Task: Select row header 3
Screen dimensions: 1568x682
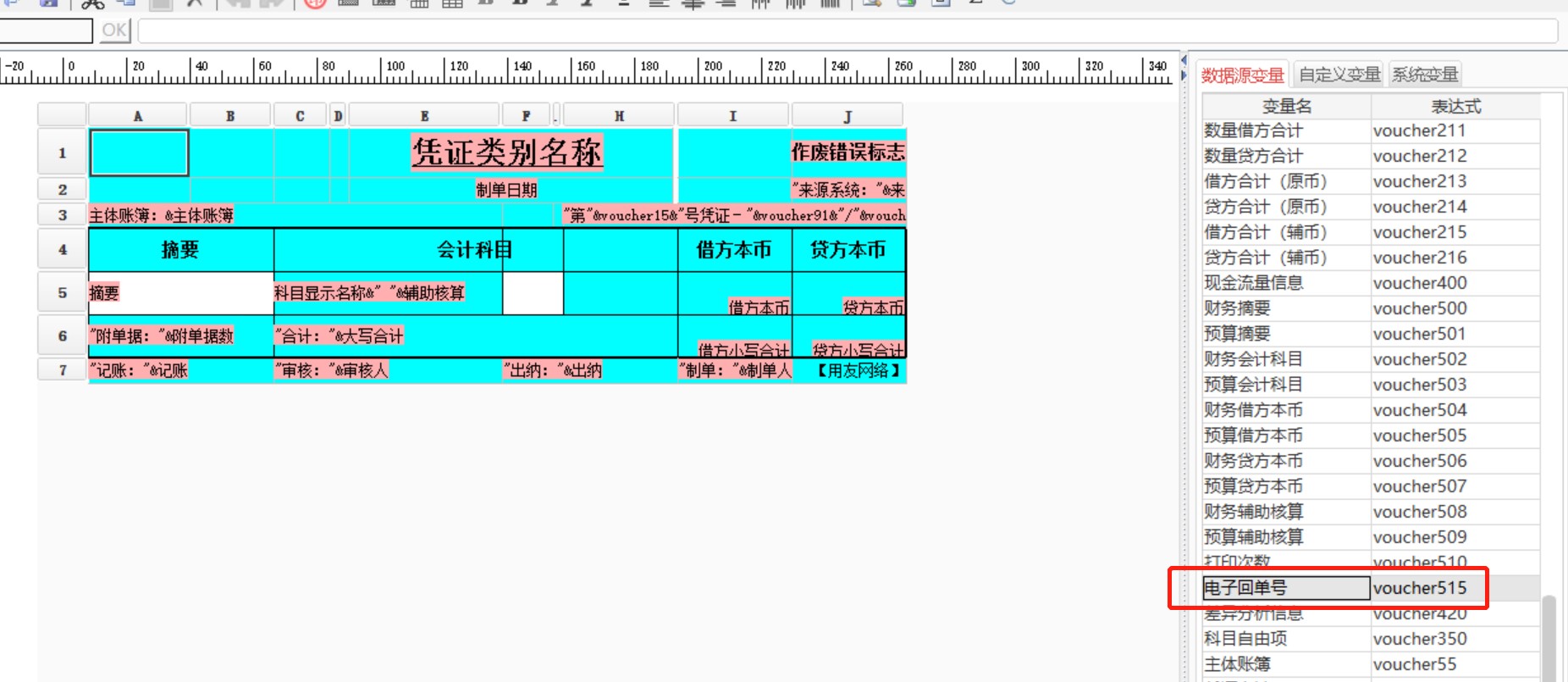Action: click(x=62, y=215)
